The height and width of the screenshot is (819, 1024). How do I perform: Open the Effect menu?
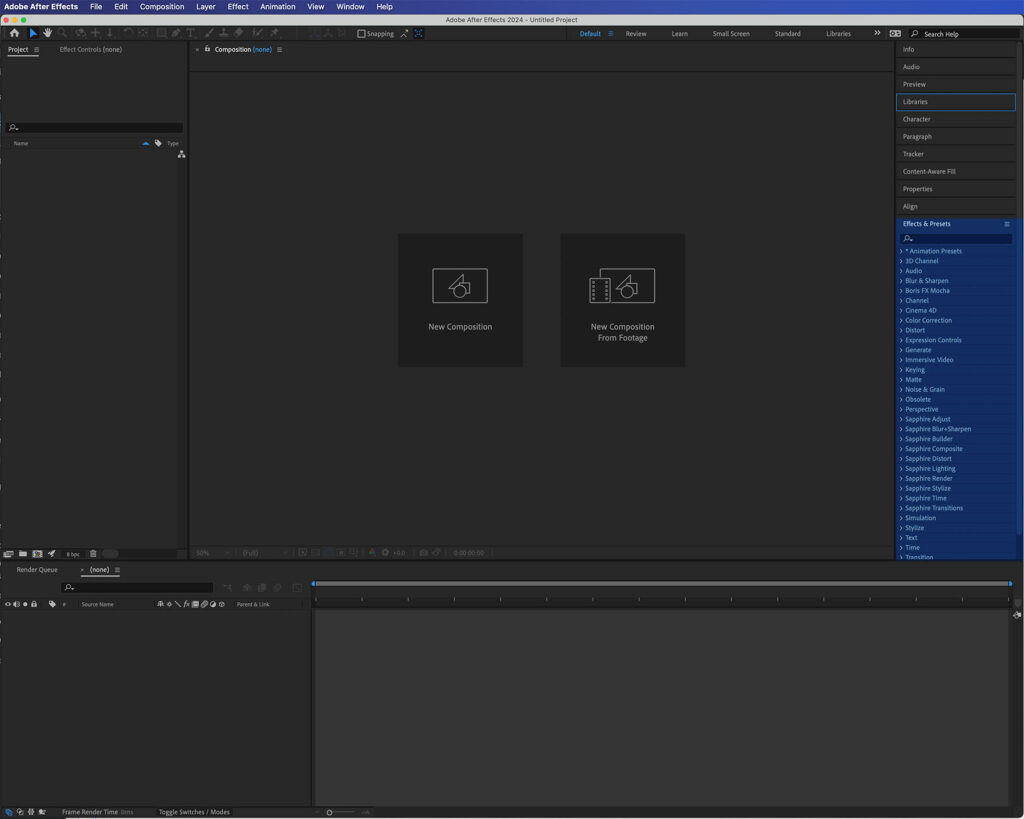238,7
